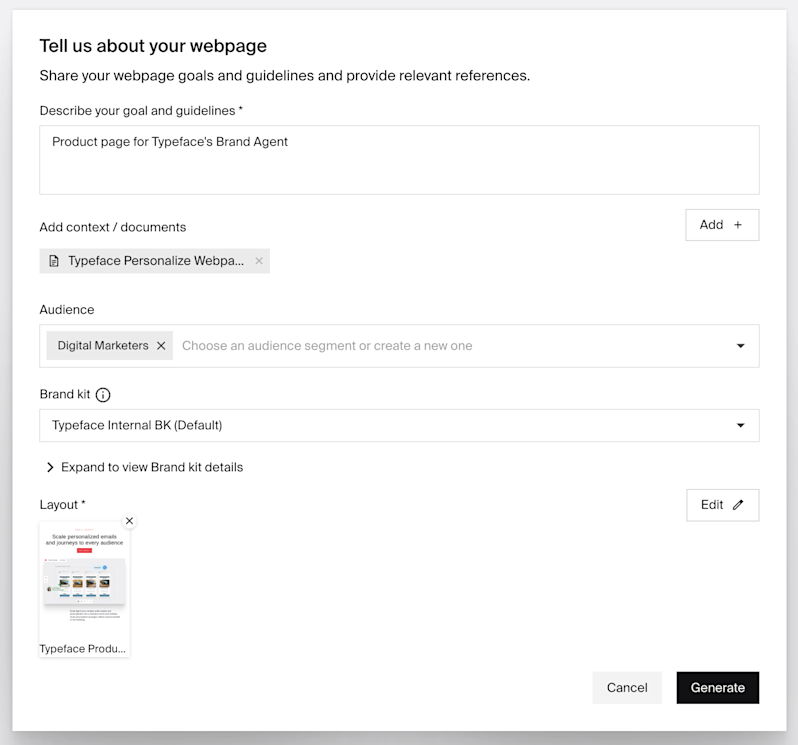
Task: Click the pencil icon on Edit
Action: [x=738, y=505]
